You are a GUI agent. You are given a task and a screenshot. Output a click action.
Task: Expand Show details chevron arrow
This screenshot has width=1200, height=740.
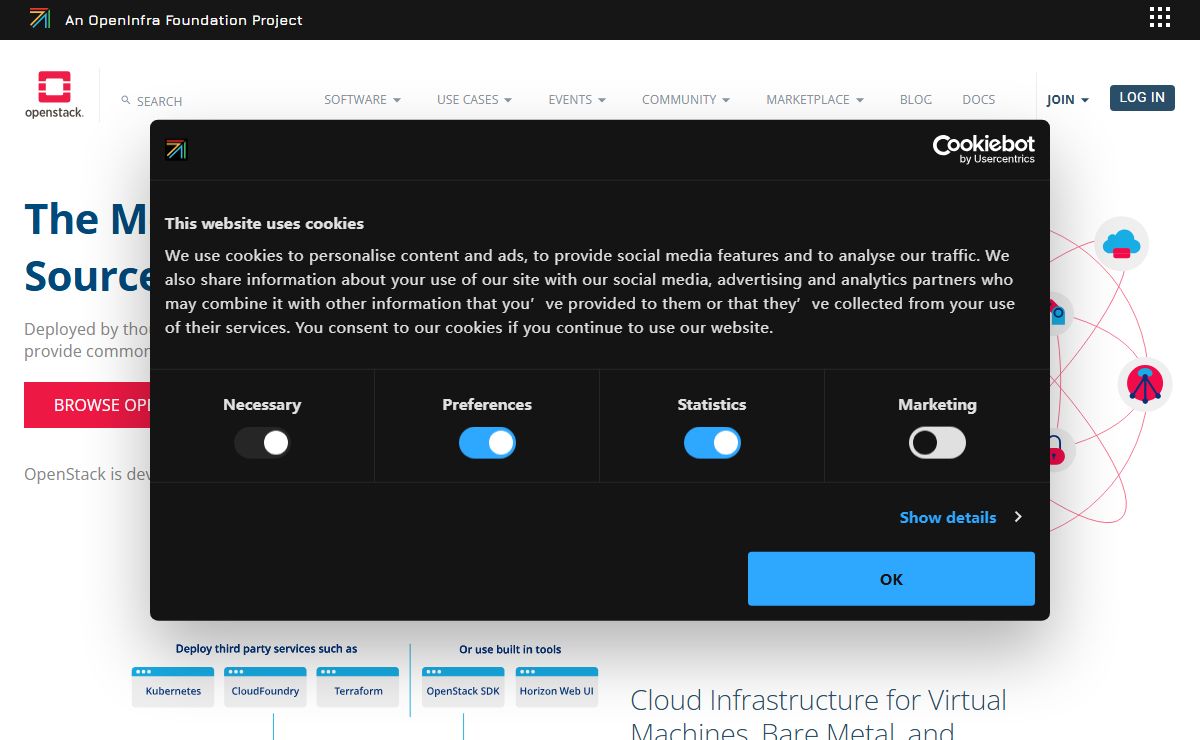1018,517
